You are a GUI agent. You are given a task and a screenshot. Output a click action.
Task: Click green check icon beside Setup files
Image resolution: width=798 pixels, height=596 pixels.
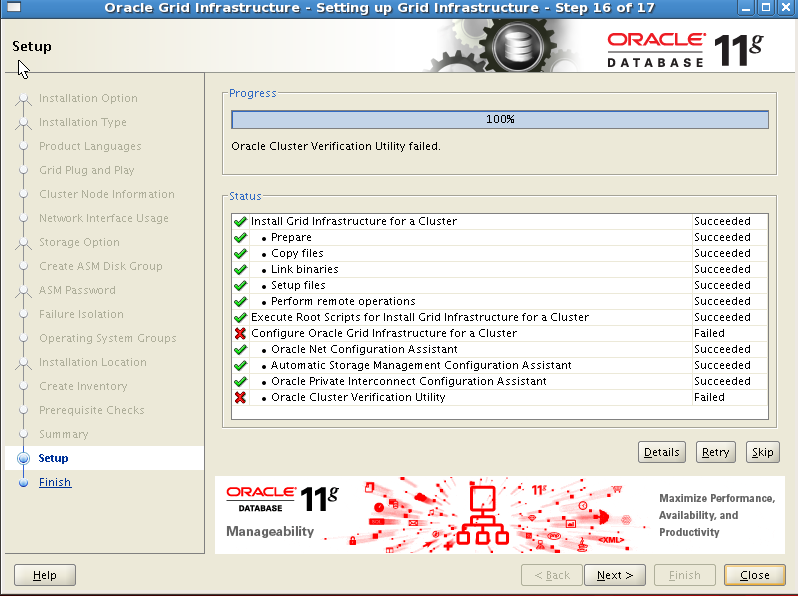240,286
